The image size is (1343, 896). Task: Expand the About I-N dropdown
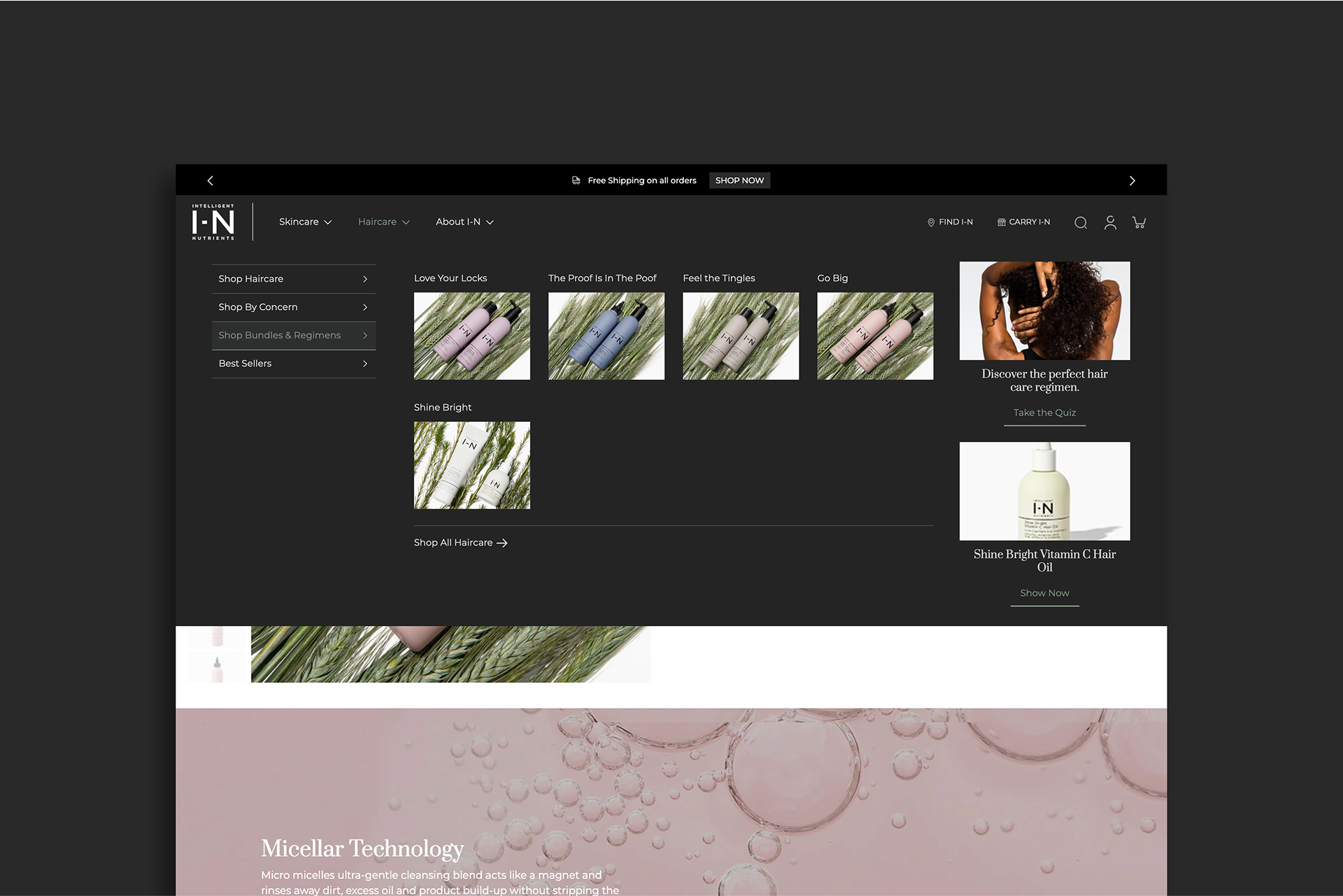click(x=464, y=222)
